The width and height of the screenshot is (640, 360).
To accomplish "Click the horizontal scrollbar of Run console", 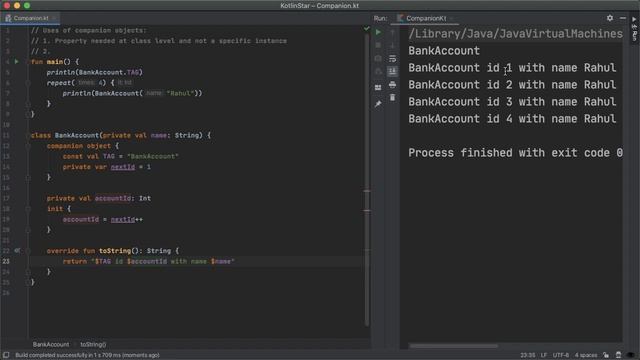I will pyautogui.click(x=453, y=346).
